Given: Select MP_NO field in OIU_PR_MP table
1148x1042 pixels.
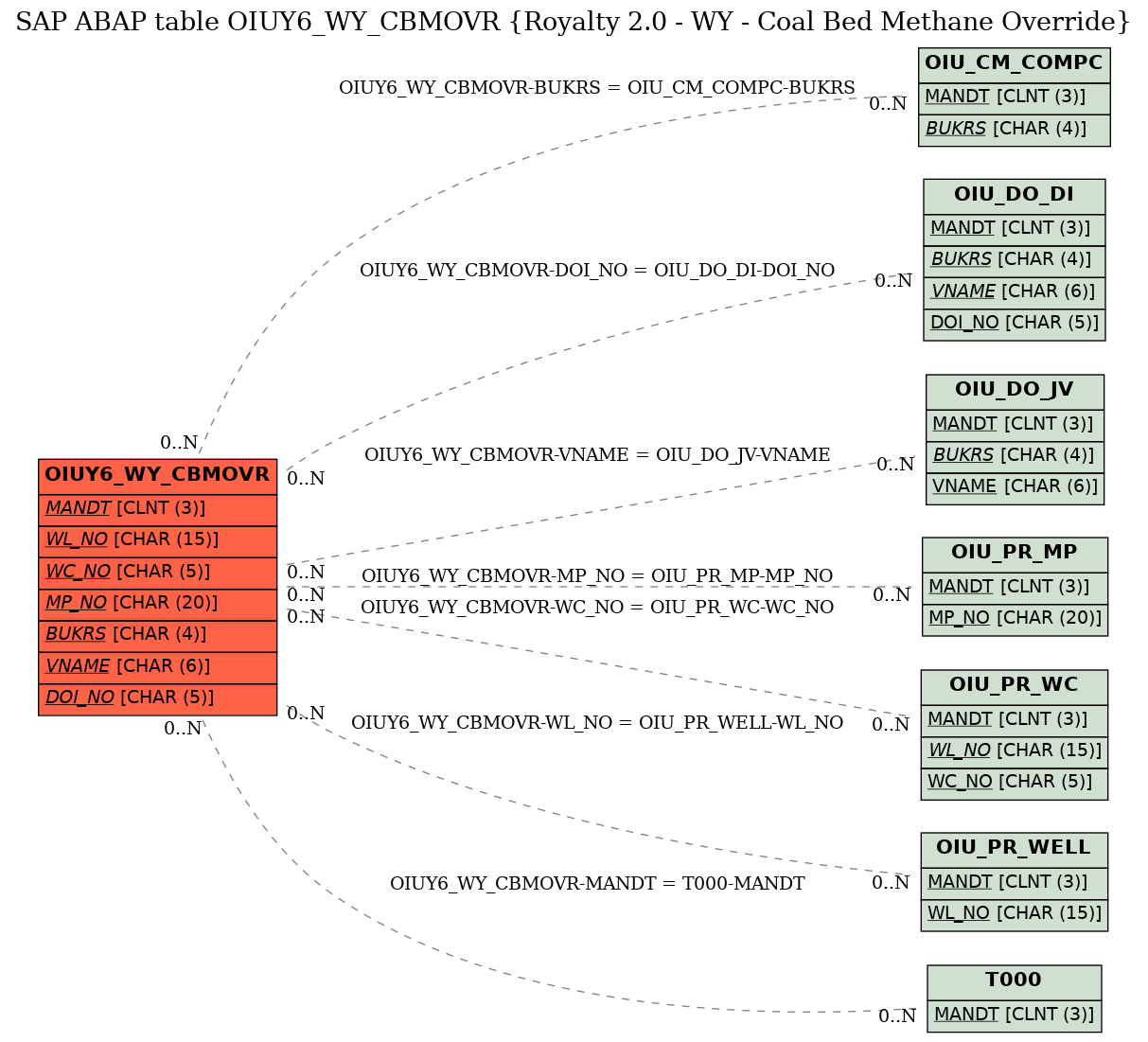Looking at the screenshot, I should (x=1015, y=619).
